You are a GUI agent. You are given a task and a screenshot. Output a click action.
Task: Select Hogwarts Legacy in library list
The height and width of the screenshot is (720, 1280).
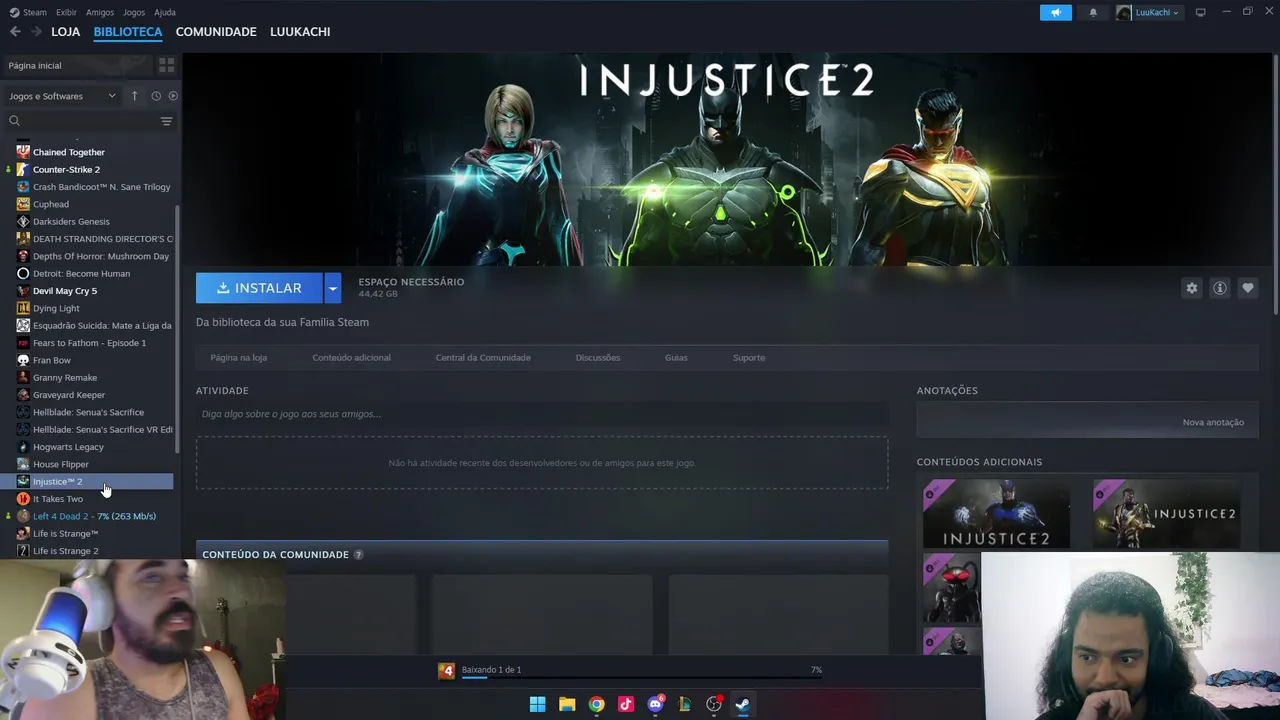pos(68,447)
